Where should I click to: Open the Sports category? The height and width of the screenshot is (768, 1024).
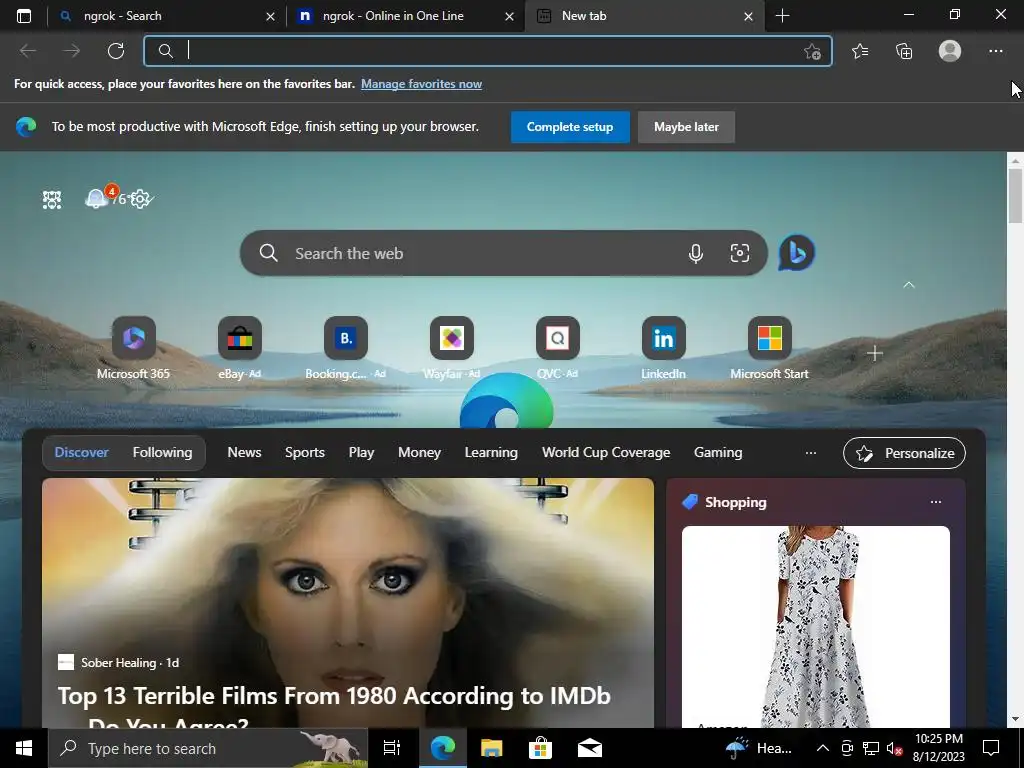pyautogui.click(x=305, y=453)
